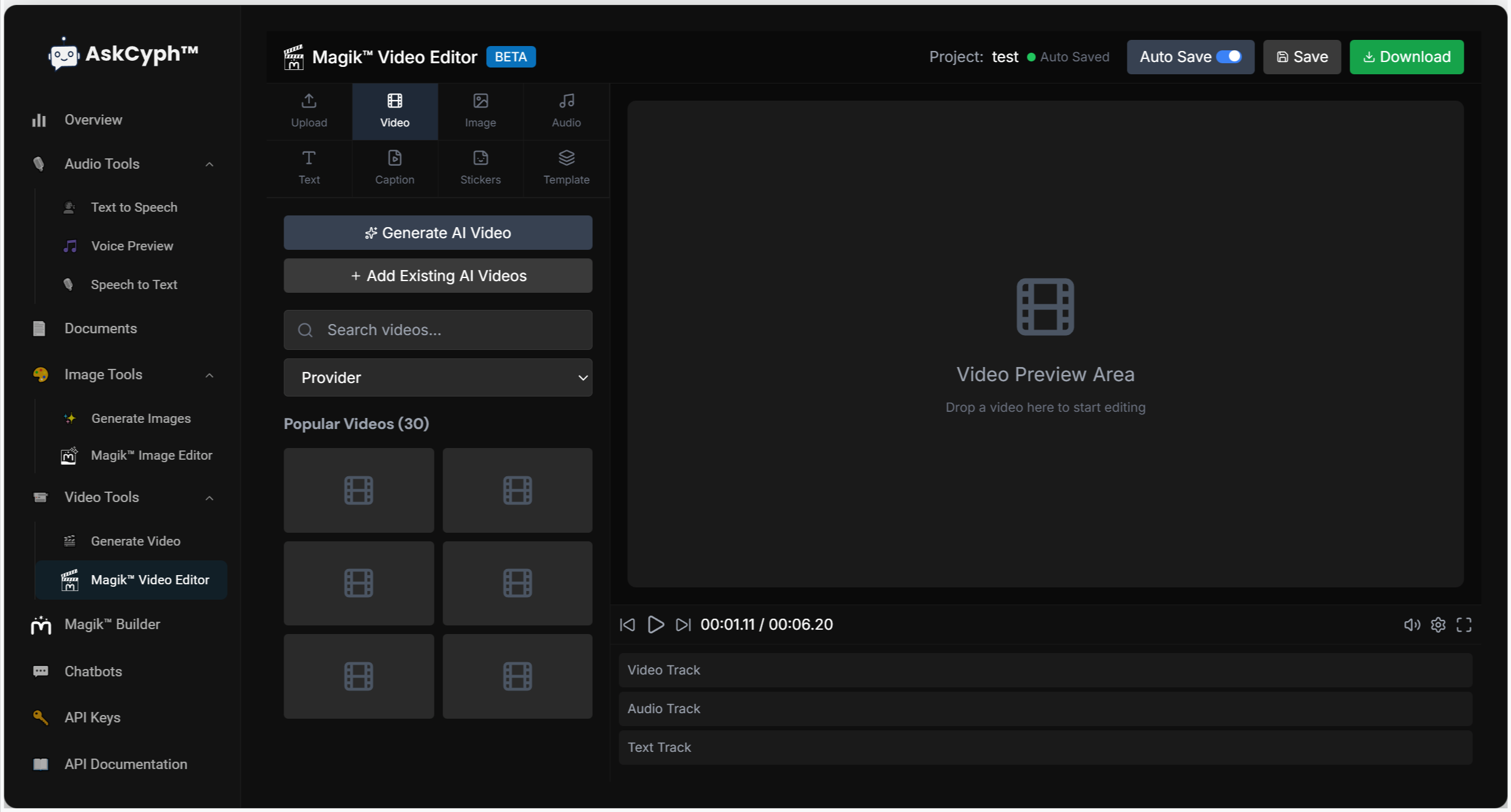Open Text to Speech in sidebar
1511x812 pixels.
click(x=134, y=207)
